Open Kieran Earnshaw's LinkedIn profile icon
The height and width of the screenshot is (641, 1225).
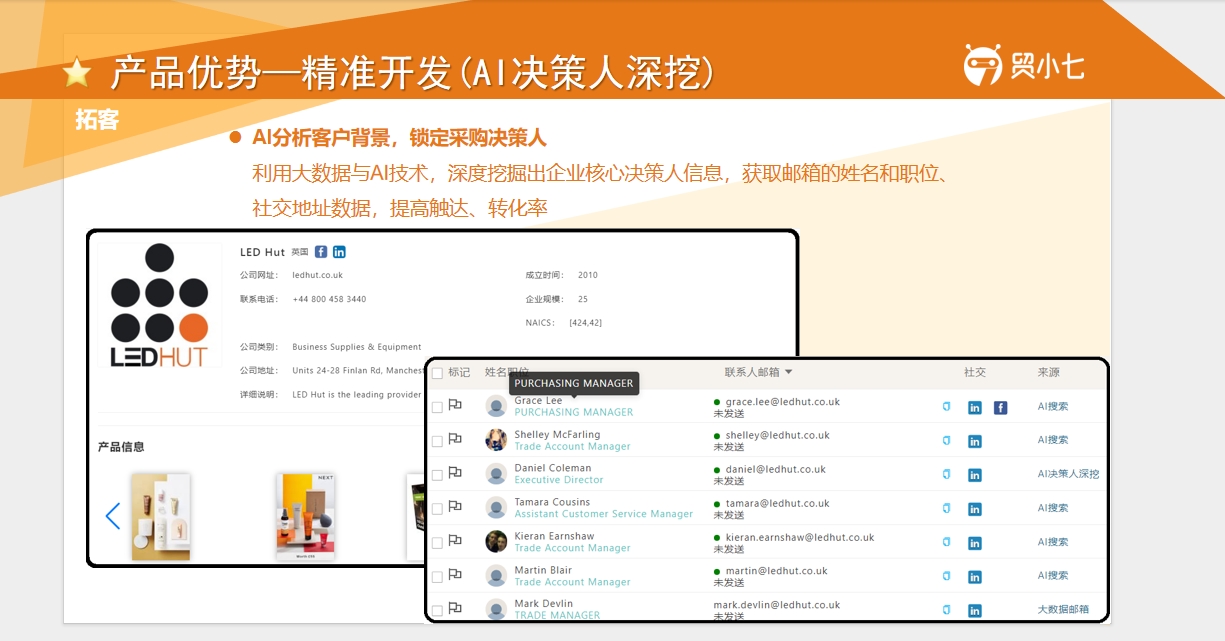pos(975,544)
